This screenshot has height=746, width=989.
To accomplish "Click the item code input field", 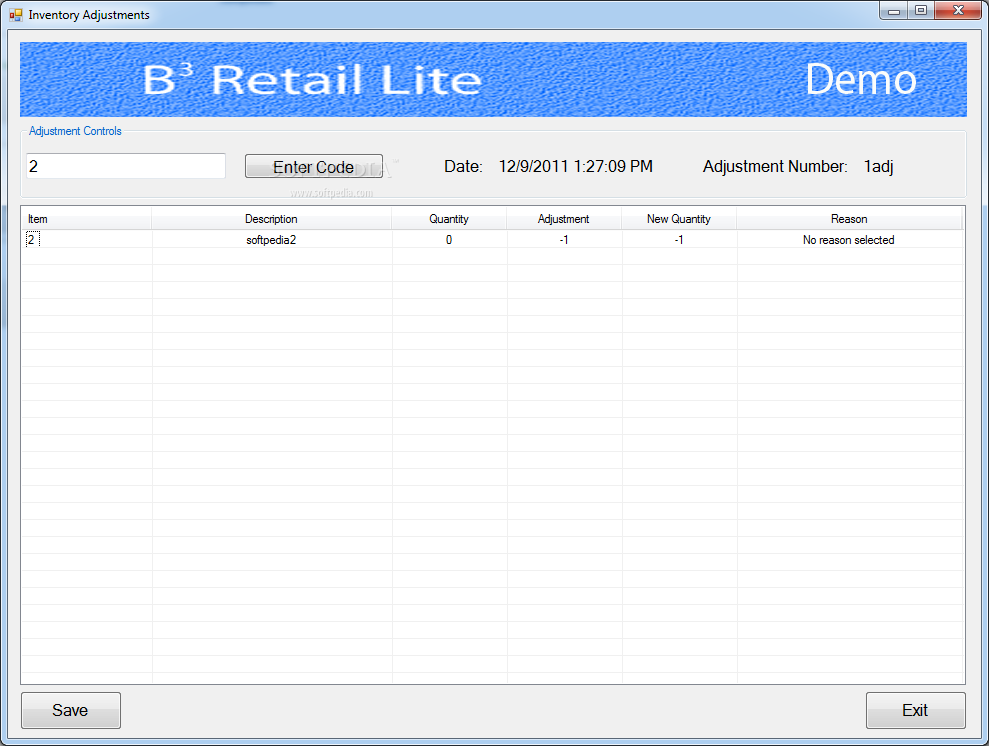I will point(126,166).
